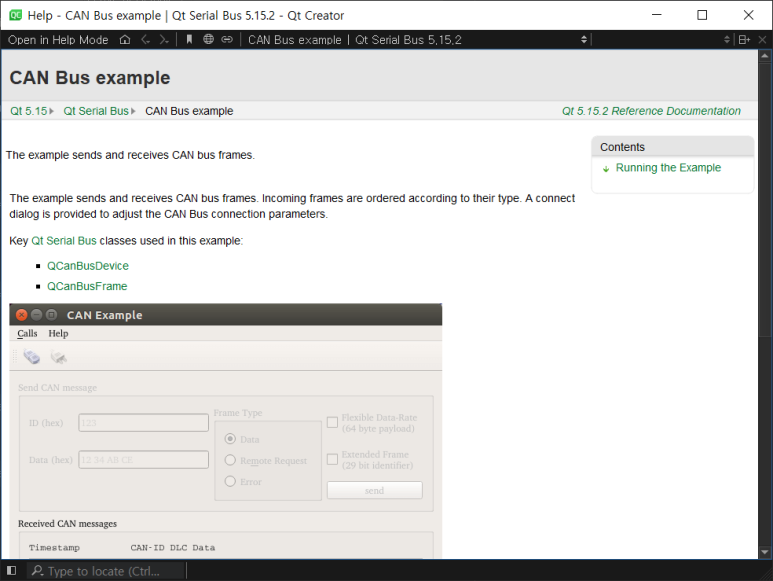Viewport: 773px width, 581px height.
Task: Toggle the sidebar icon in status bar
Action: (11, 571)
